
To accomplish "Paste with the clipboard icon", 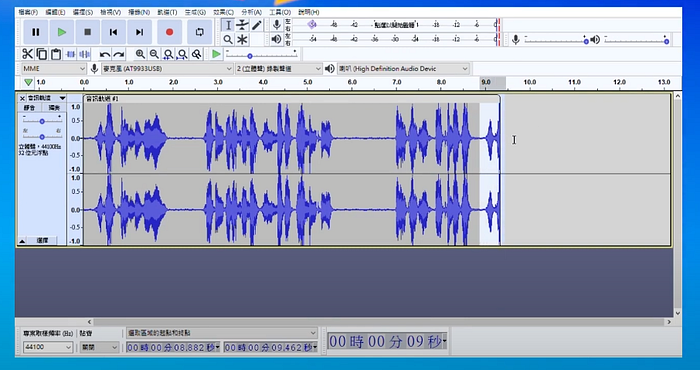I will point(55,54).
